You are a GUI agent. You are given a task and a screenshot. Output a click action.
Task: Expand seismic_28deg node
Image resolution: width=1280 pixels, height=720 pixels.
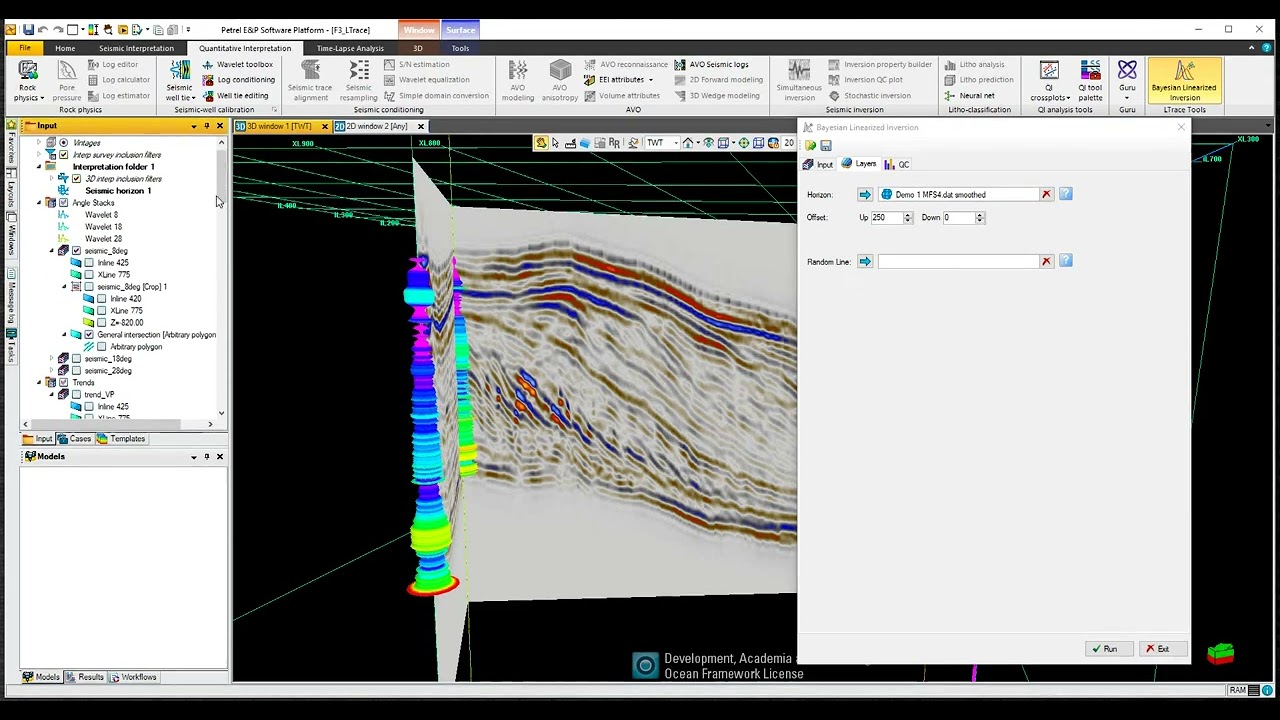pos(52,371)
